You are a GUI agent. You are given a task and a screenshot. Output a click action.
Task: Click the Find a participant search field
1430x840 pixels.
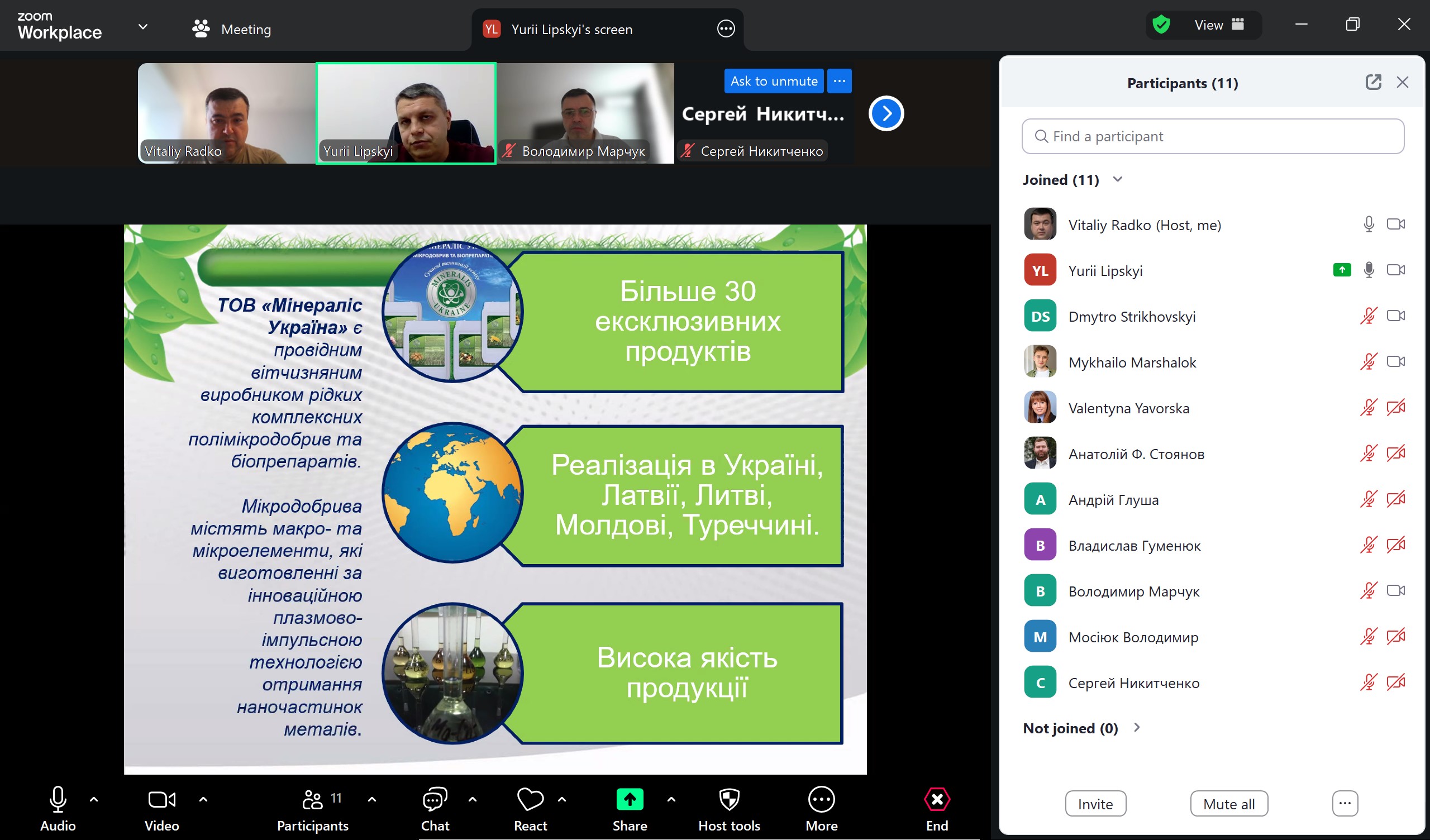coord(1213,136)
